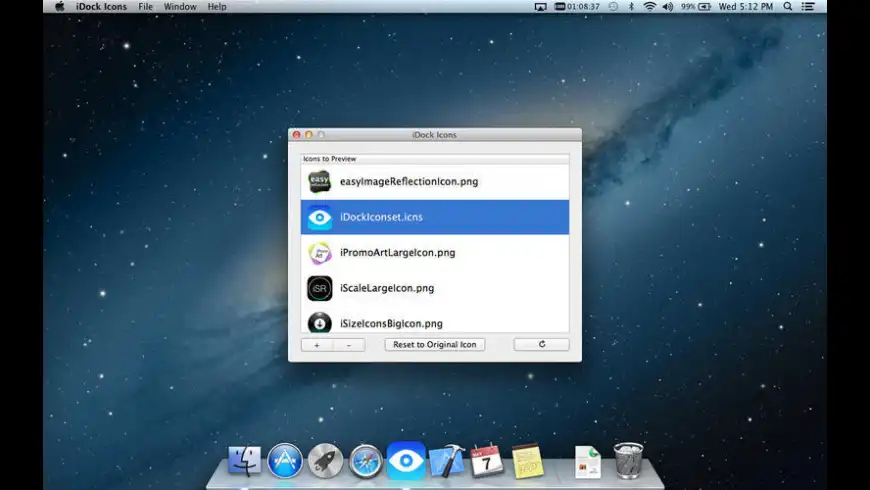
Task: Open the iDock Icons application menu
Action: pyautogui.click(x=101, y=7)
